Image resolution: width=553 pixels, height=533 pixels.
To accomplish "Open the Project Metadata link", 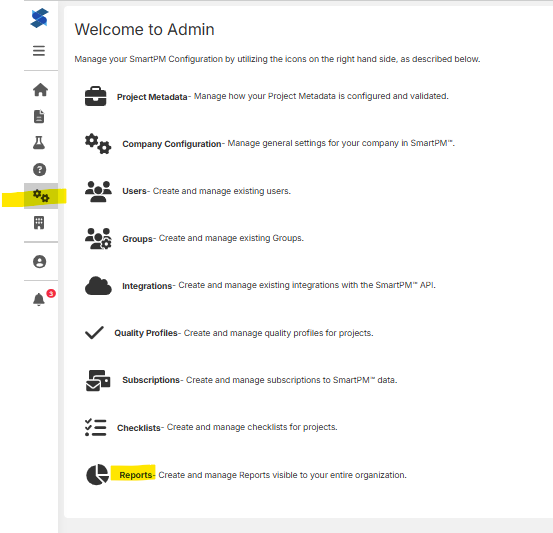I will [152, 97].
